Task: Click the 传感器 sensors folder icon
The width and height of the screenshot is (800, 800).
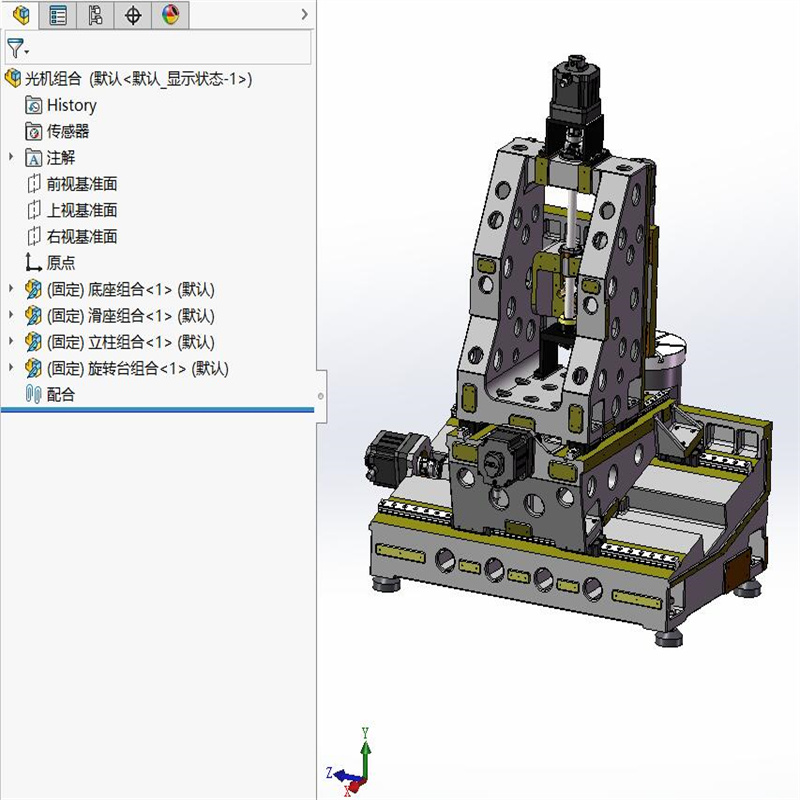Action: tap(34, 132)
